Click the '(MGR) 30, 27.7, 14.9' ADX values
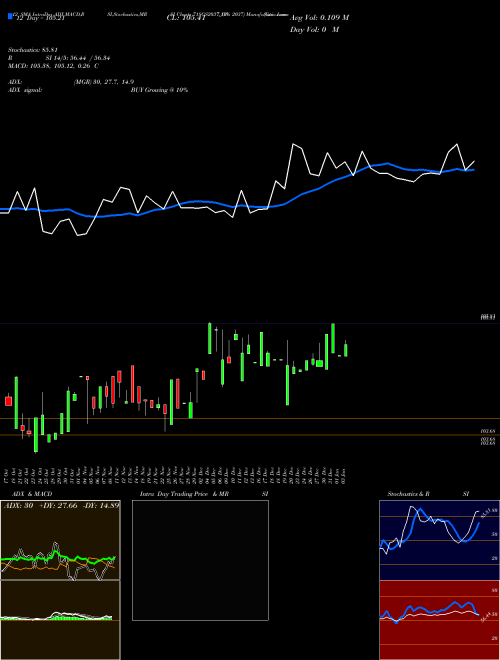 (104, 82)
